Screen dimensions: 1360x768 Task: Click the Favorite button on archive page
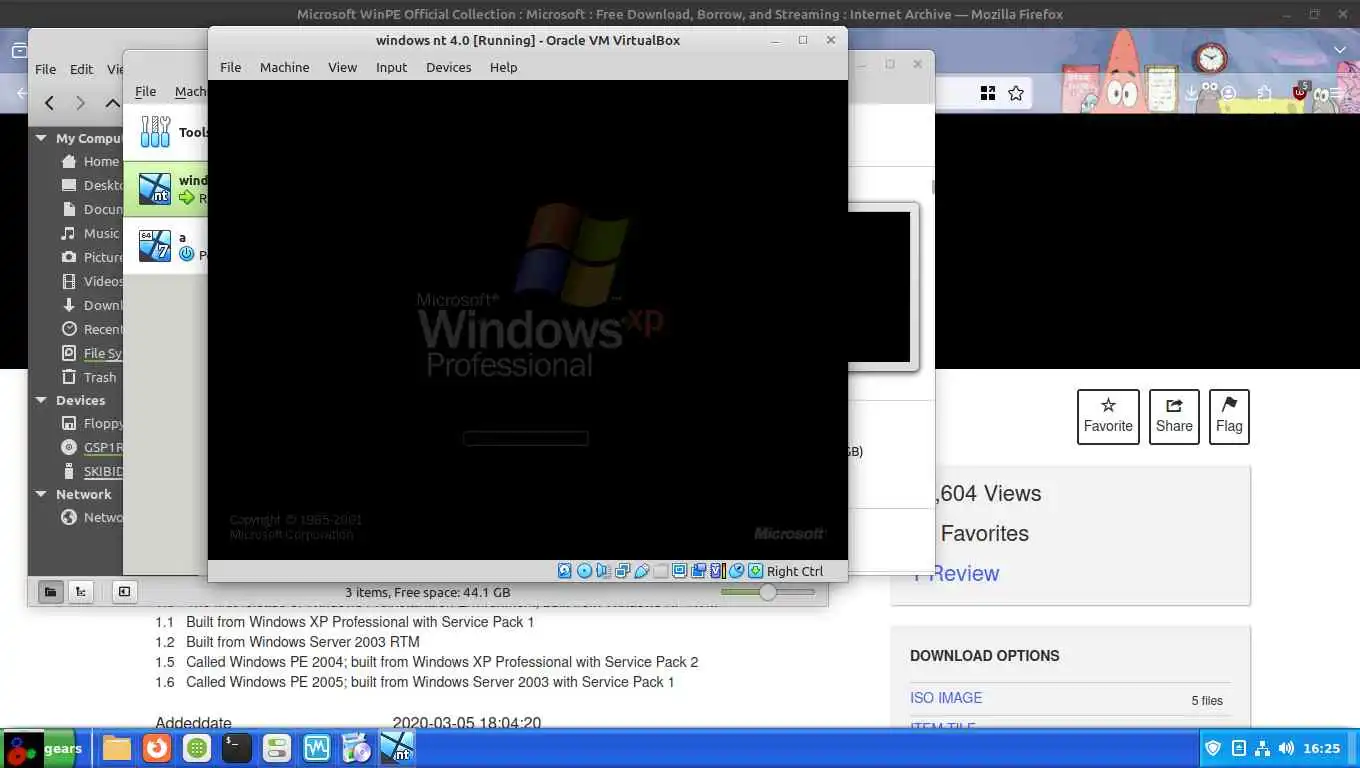coord(1108,416)
